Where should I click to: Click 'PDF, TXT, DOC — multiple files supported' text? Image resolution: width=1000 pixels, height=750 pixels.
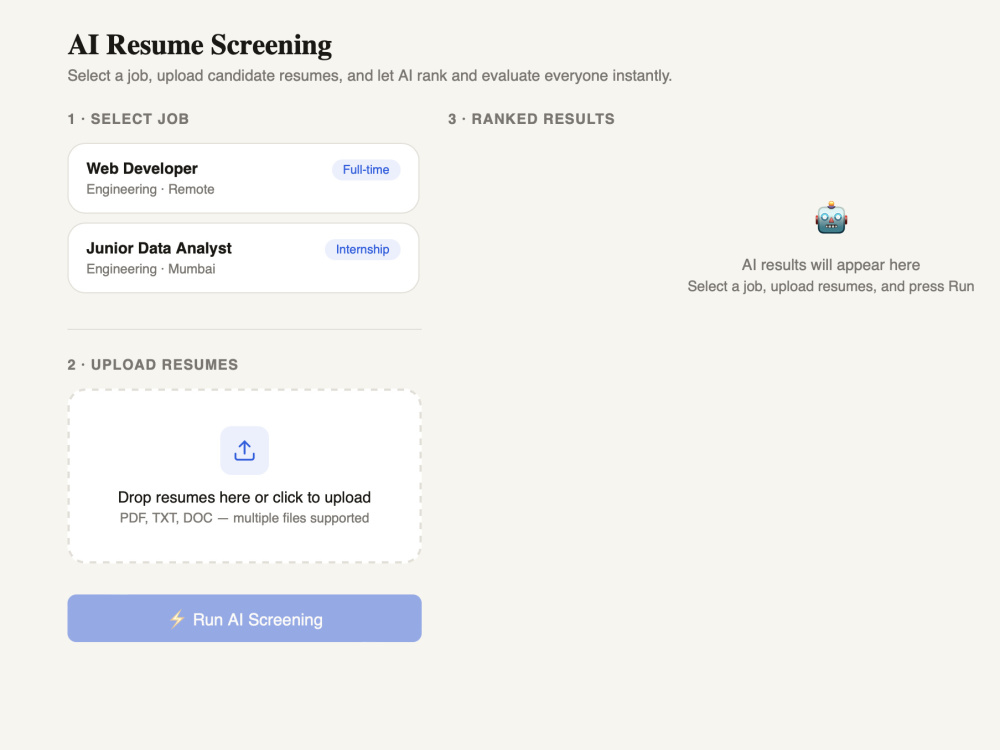coord(244,518)
